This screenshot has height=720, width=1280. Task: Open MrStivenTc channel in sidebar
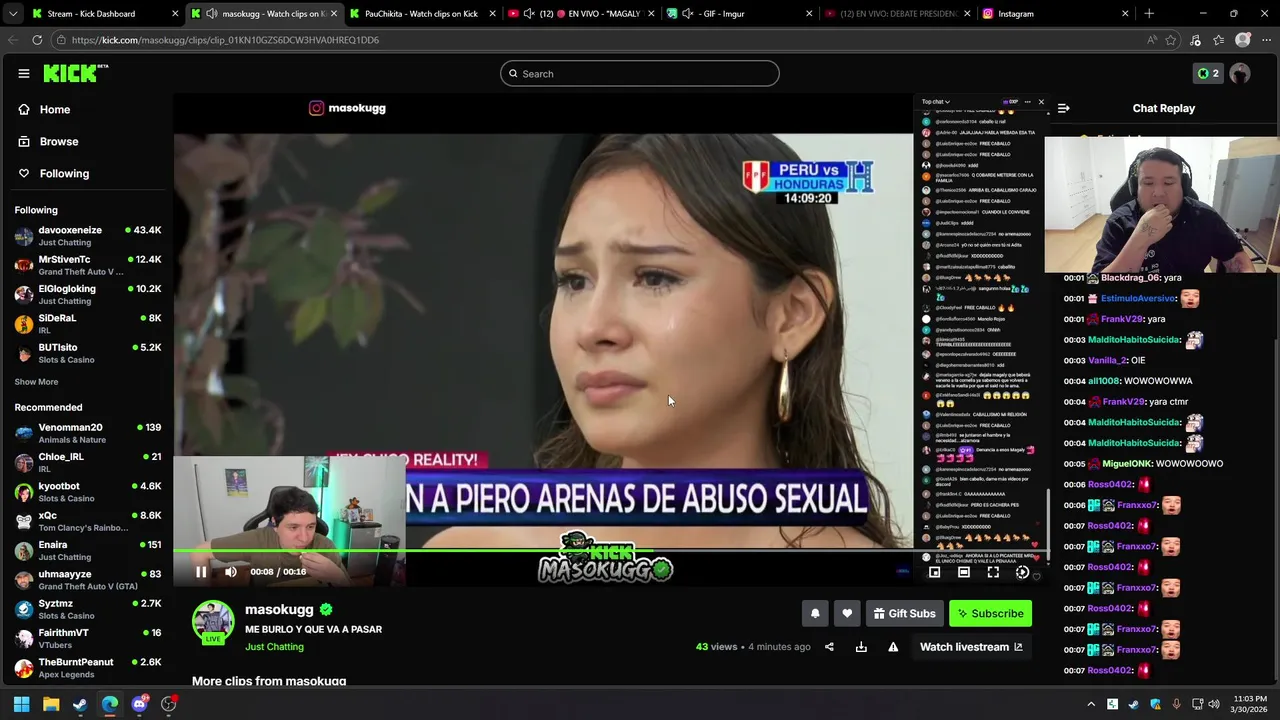pyautogui.click(x=88, y=265)
